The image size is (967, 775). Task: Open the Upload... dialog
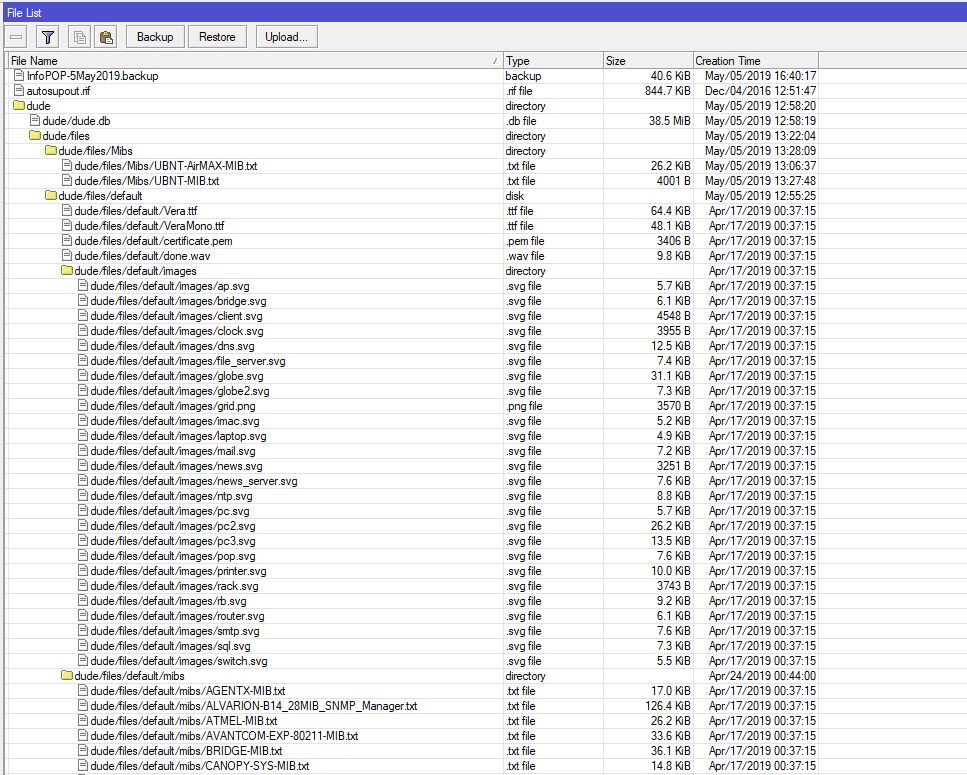pyautogui.click(x=288, y=36)
